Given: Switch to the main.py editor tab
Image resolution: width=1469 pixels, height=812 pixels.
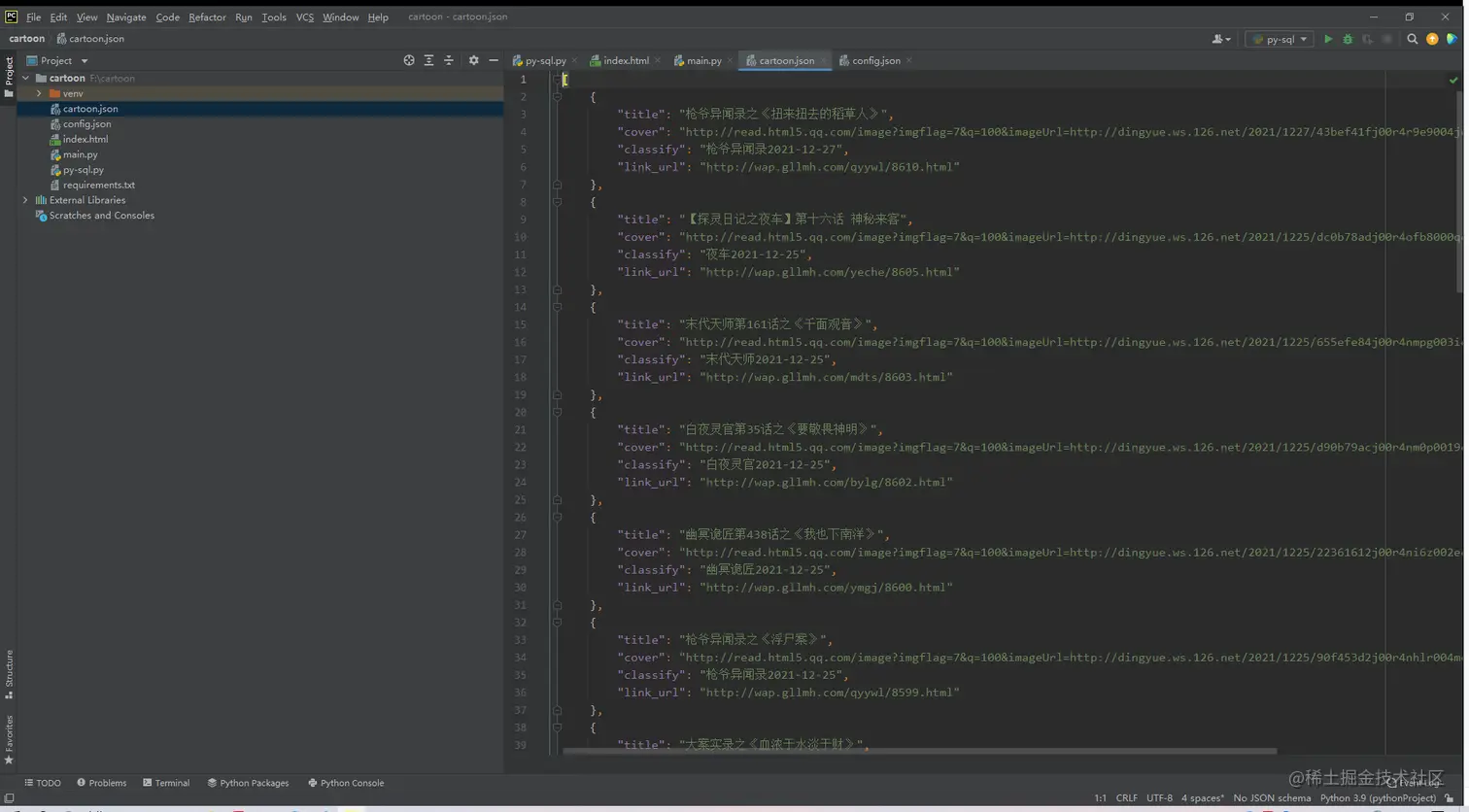Looking at the screenshot, I should [703, 60].
